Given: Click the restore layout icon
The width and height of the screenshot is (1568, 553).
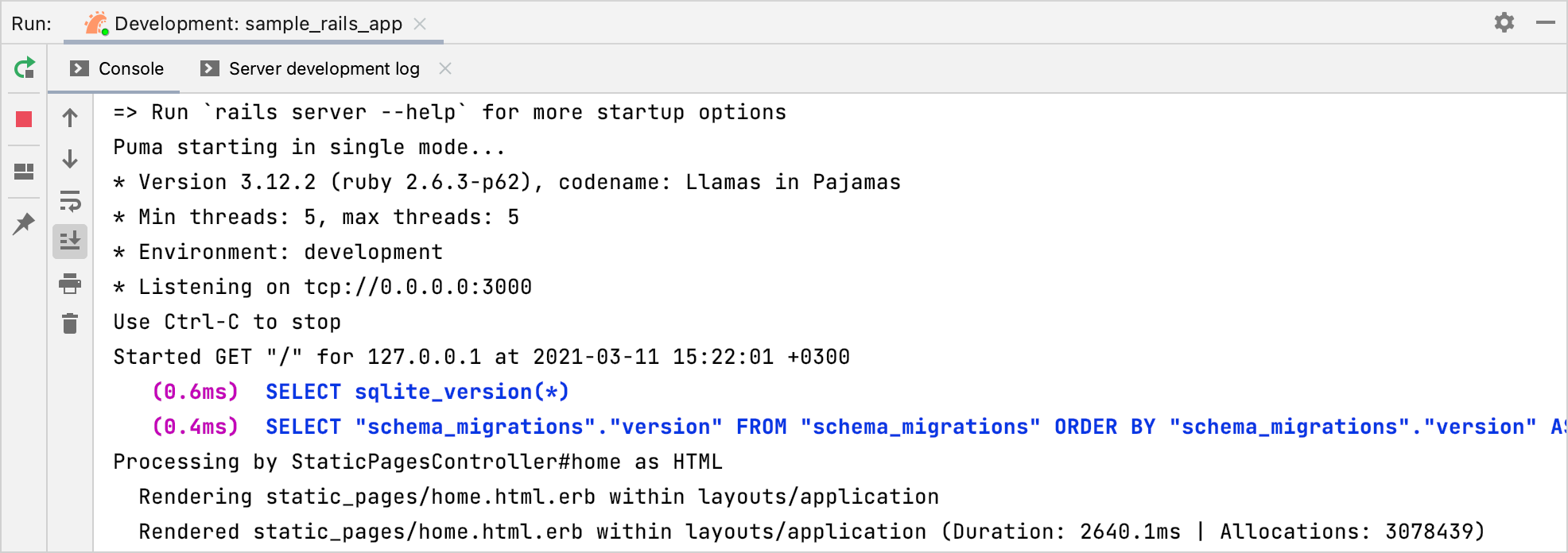Looking at the screenshot, I should click(24, 171).
